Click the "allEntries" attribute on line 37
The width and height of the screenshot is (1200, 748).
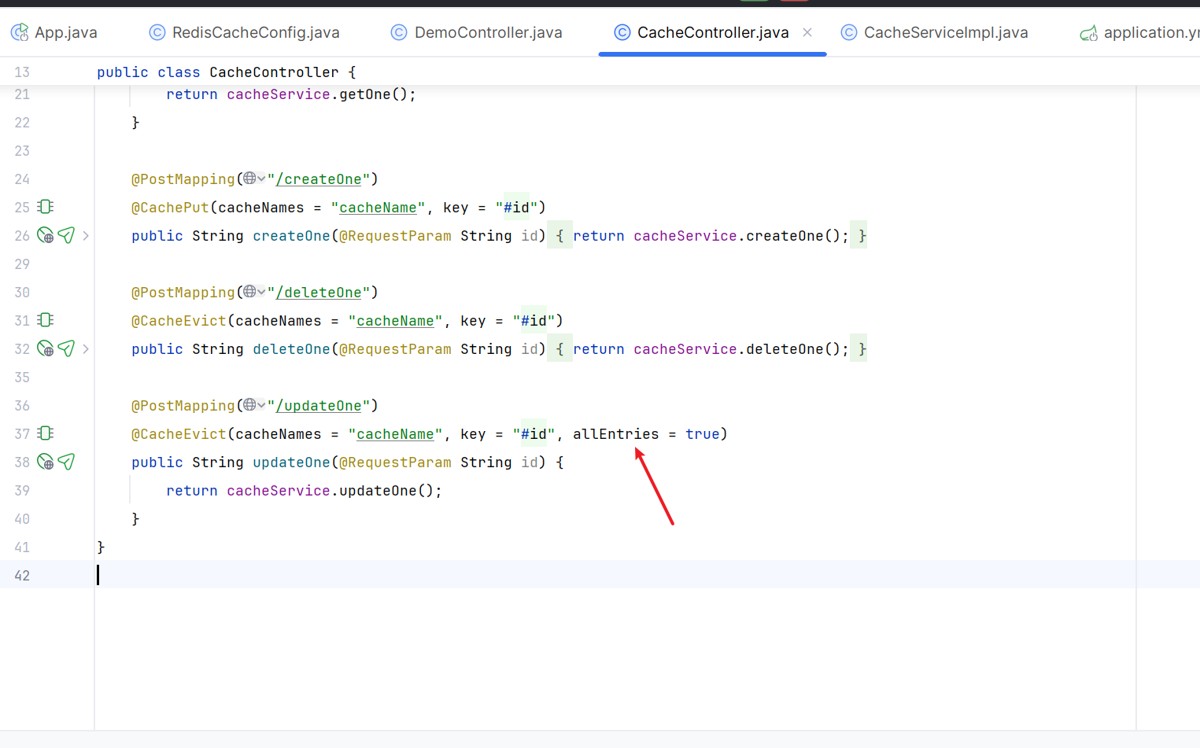(x=616, y=433)
